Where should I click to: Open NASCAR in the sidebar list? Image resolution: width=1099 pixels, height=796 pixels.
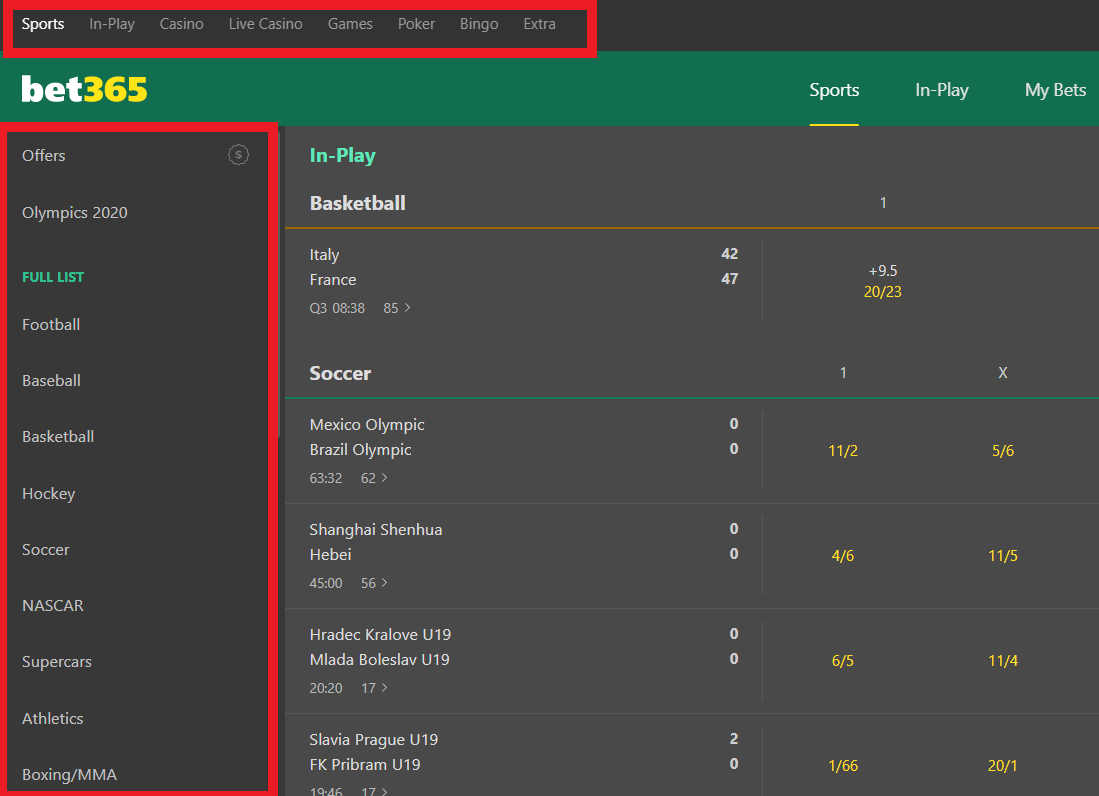(x=53, y=605)
